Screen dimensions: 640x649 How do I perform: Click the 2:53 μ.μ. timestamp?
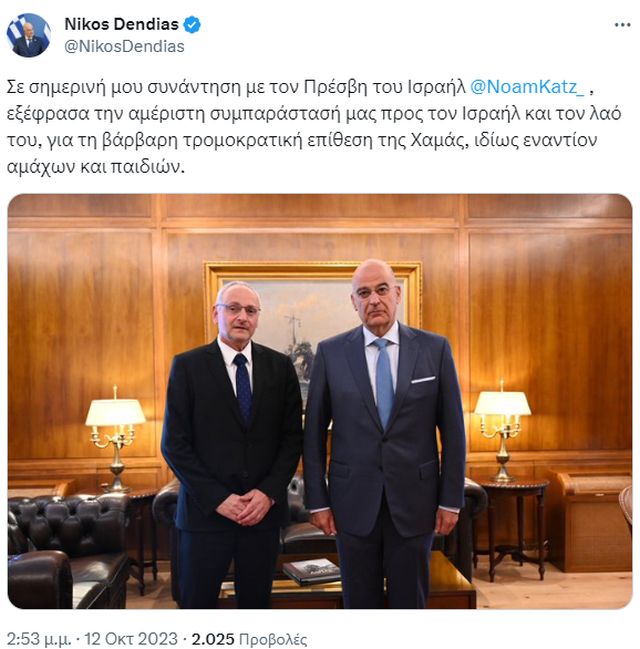tap(39, 639)
